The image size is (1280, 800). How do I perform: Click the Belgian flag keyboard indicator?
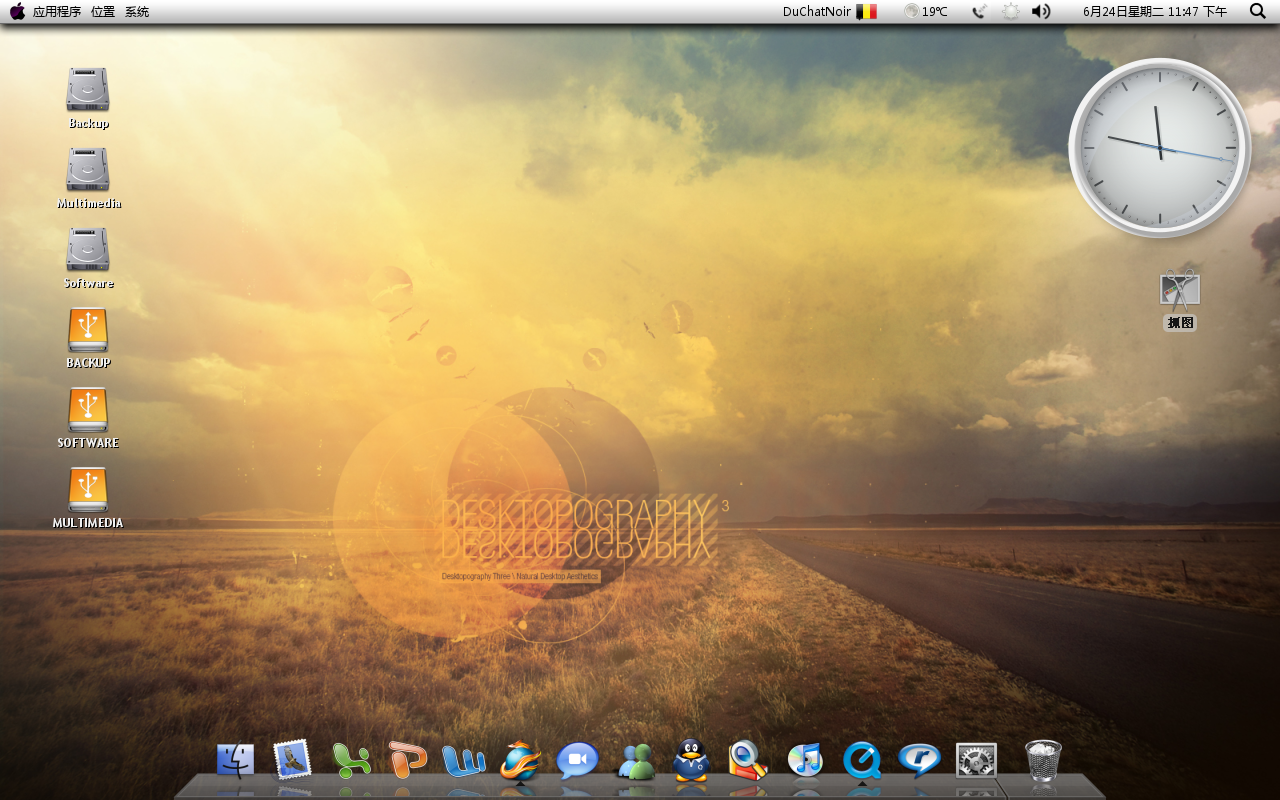click(x=866, y=11)
